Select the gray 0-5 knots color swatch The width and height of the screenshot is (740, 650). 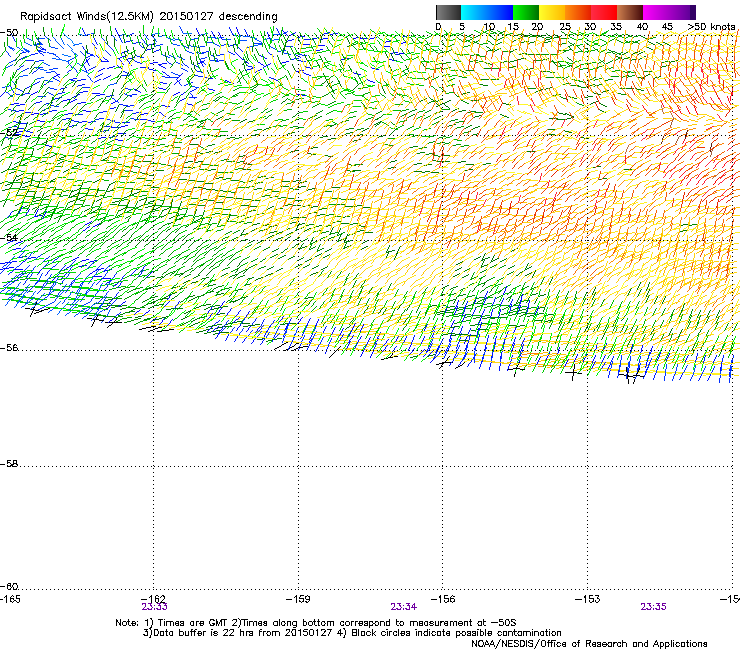point(448,12)
